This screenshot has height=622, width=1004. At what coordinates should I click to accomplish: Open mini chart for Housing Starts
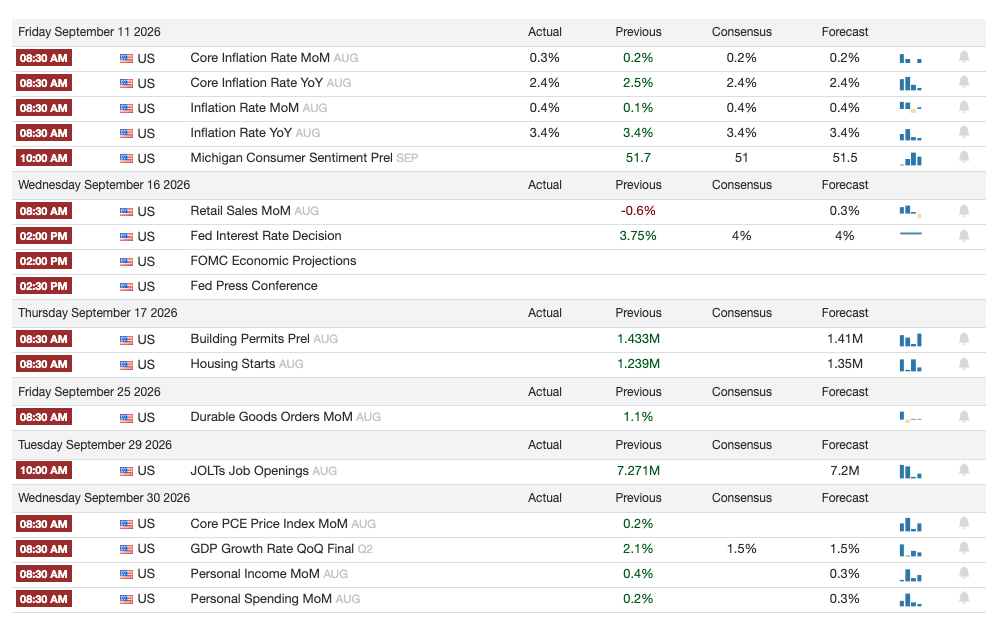910,364
